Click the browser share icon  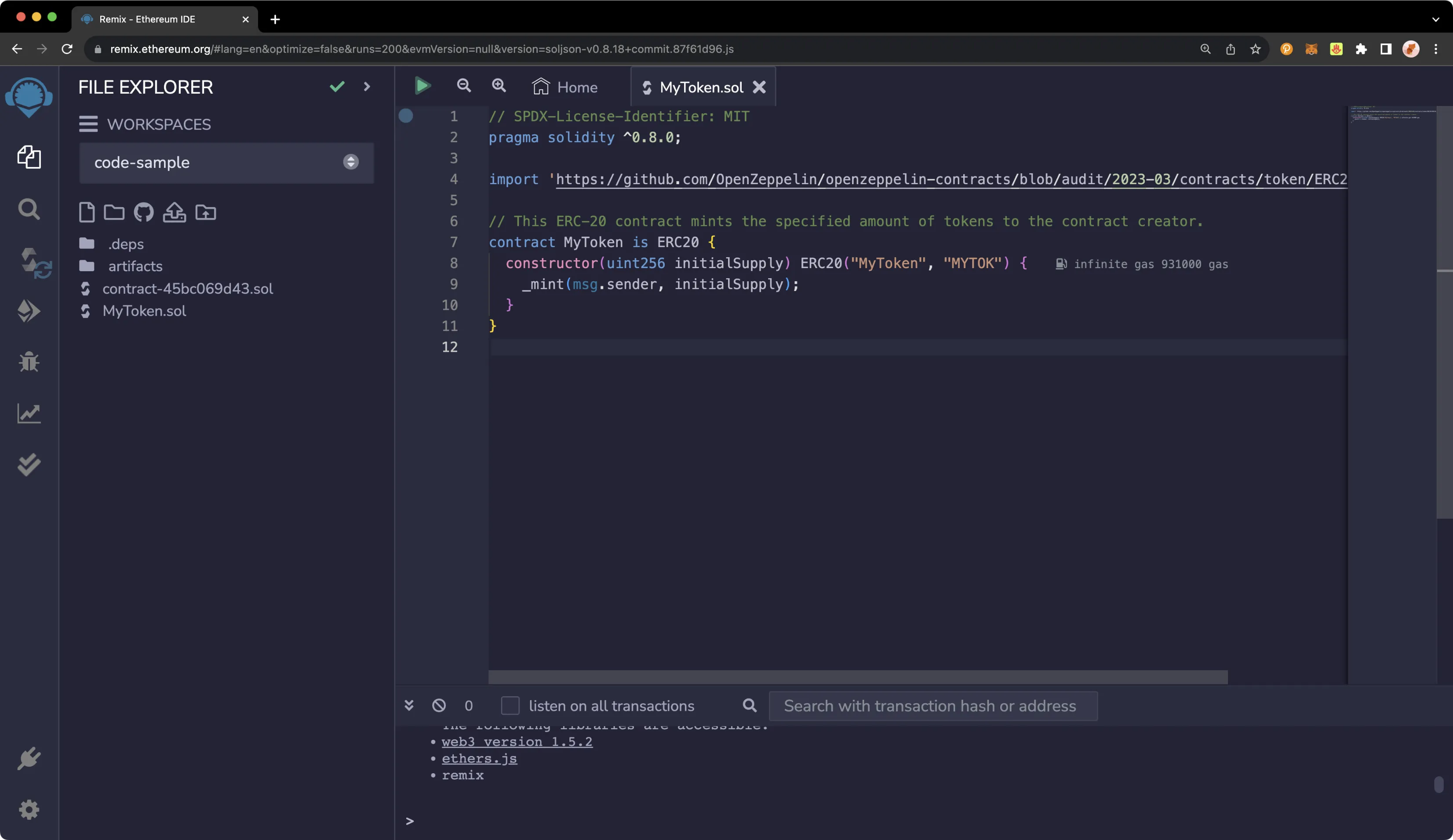pos(1231,49)
